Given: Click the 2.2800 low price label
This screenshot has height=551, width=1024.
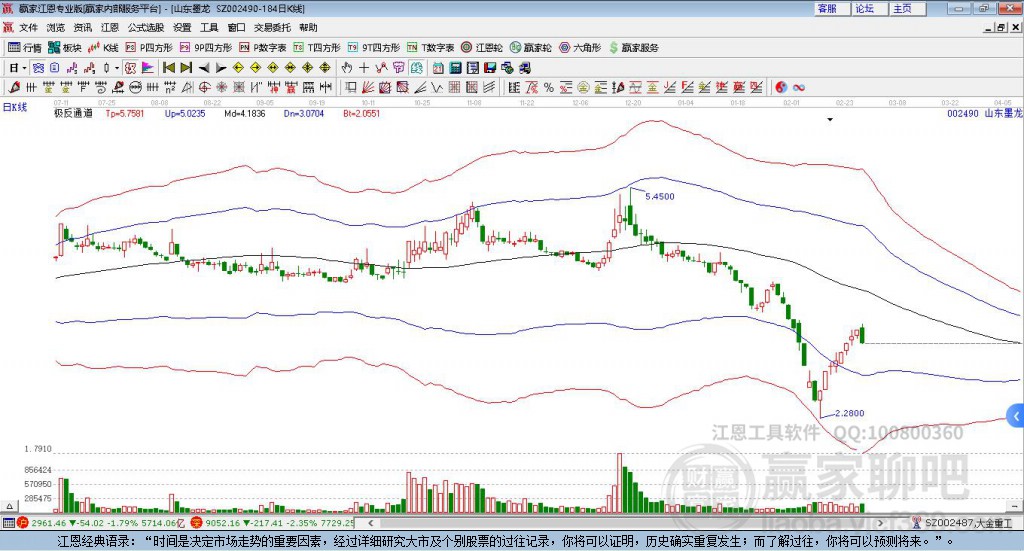Looking at the screenshot, I should click(x=849, y=413).
